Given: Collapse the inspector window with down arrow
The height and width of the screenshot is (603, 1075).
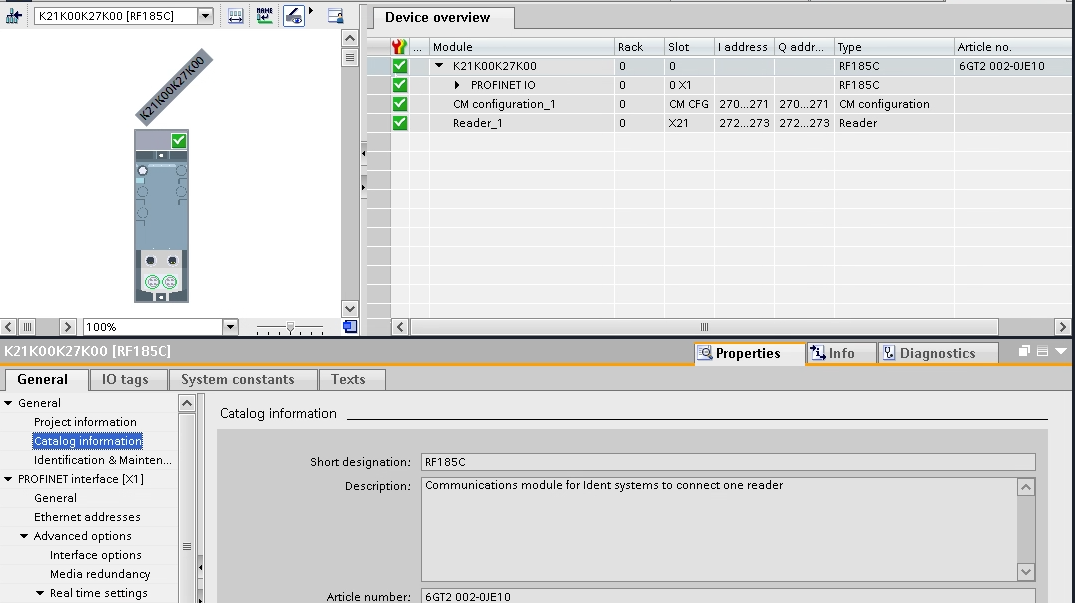Looking at the screenshot, I should tap(1061, 351).
